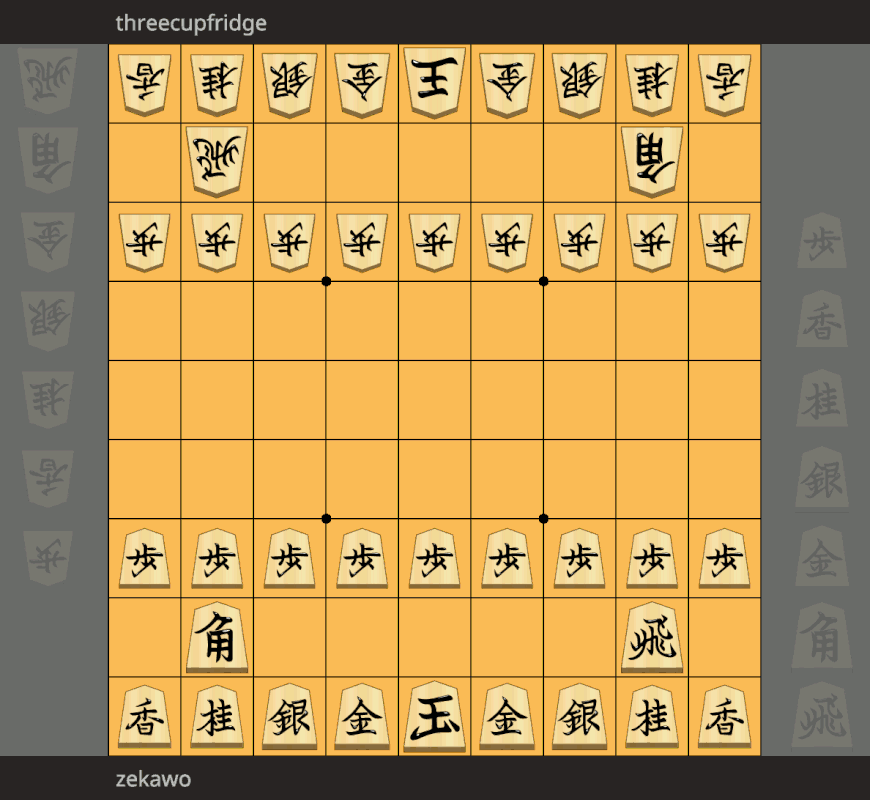Select the bottom pawn in front of the rook
This screenshot has width=870, height=800.
click(x=652, y=558)
